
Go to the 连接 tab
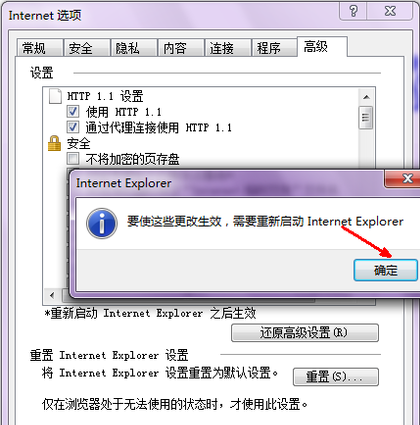228,48
